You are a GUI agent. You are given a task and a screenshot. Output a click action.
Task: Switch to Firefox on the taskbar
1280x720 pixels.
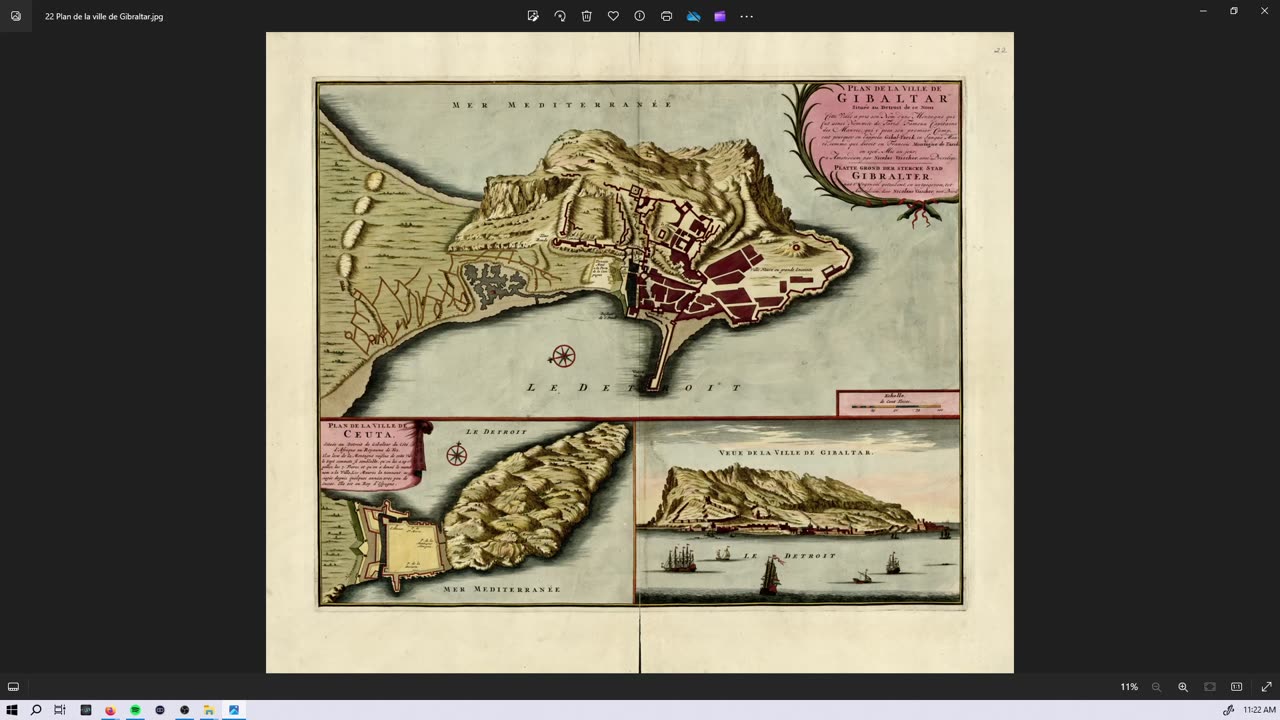pyautogui.click(x=110, y=710)
